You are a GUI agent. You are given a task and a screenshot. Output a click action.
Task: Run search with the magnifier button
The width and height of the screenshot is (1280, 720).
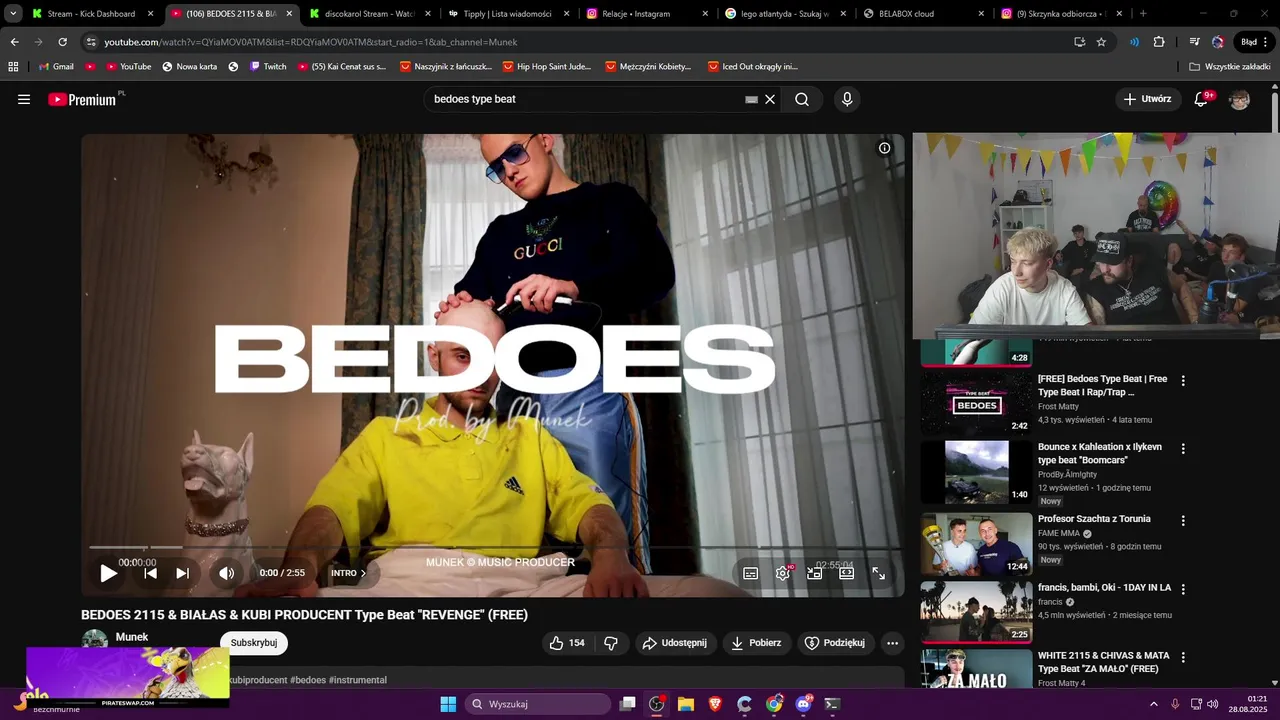(802, 99)
